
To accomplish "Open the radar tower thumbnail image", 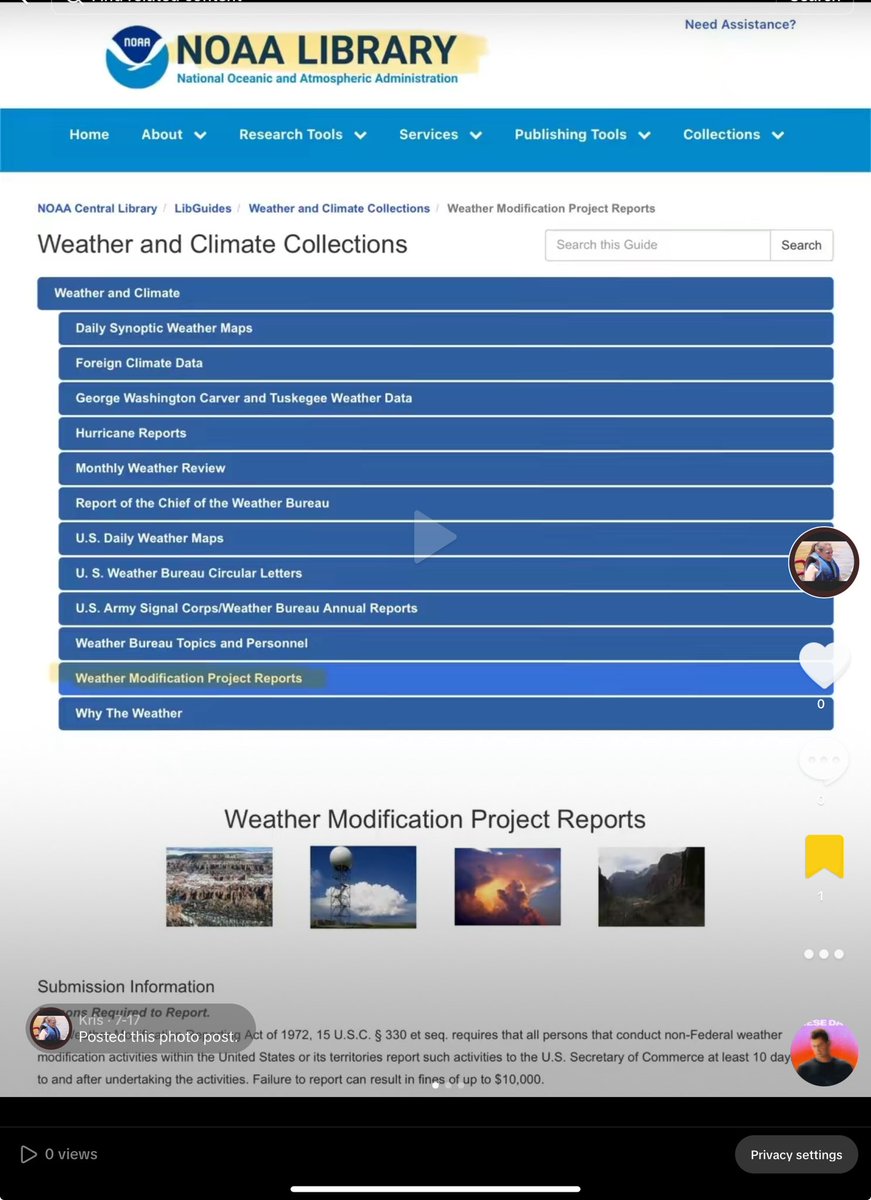I will [x=363, y=887].
